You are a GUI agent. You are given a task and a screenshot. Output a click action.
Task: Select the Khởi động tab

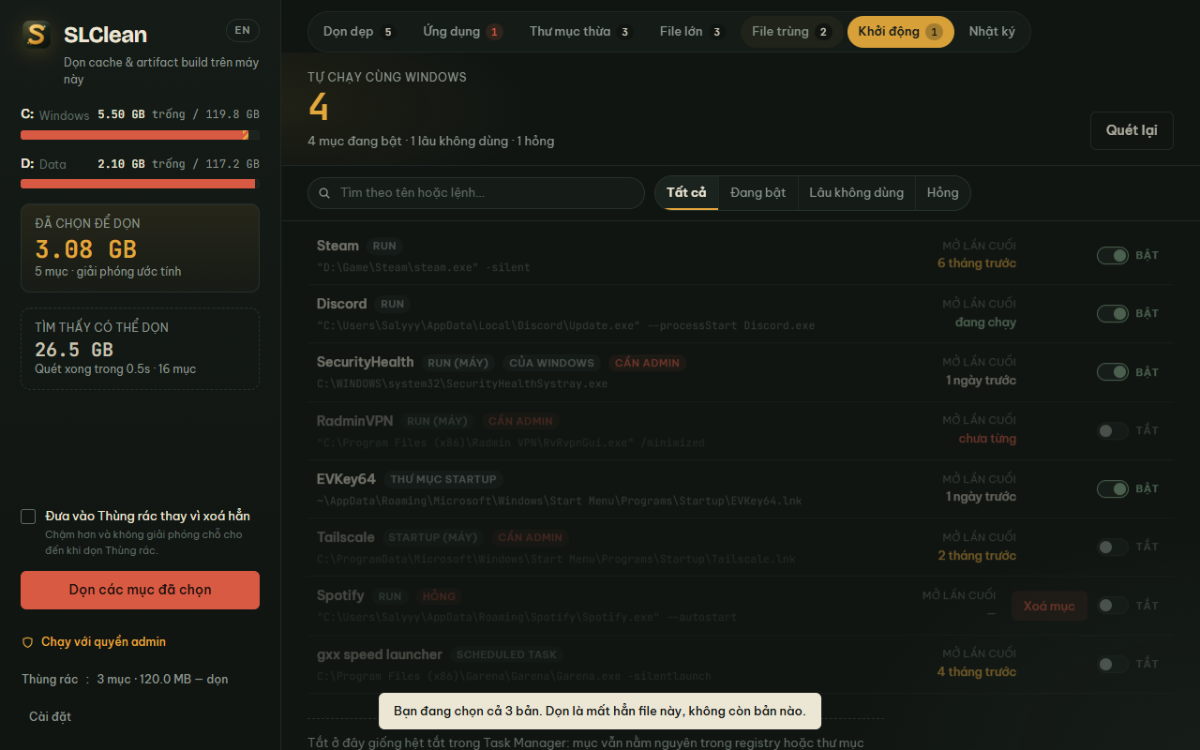point(900,32)
